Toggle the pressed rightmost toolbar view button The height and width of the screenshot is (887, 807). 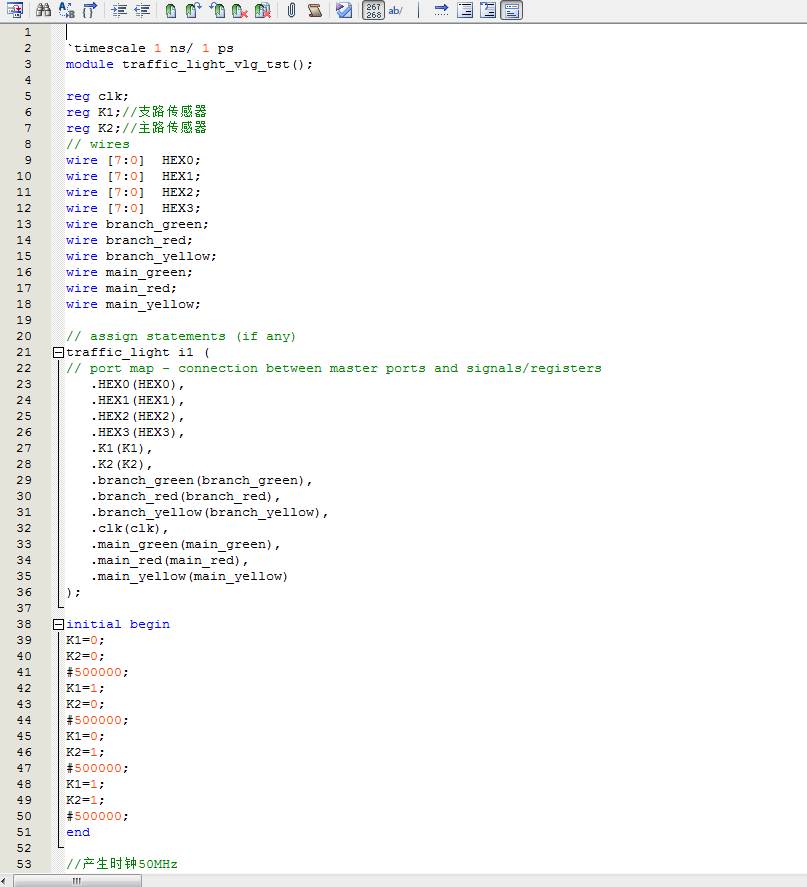click(511, 10)
